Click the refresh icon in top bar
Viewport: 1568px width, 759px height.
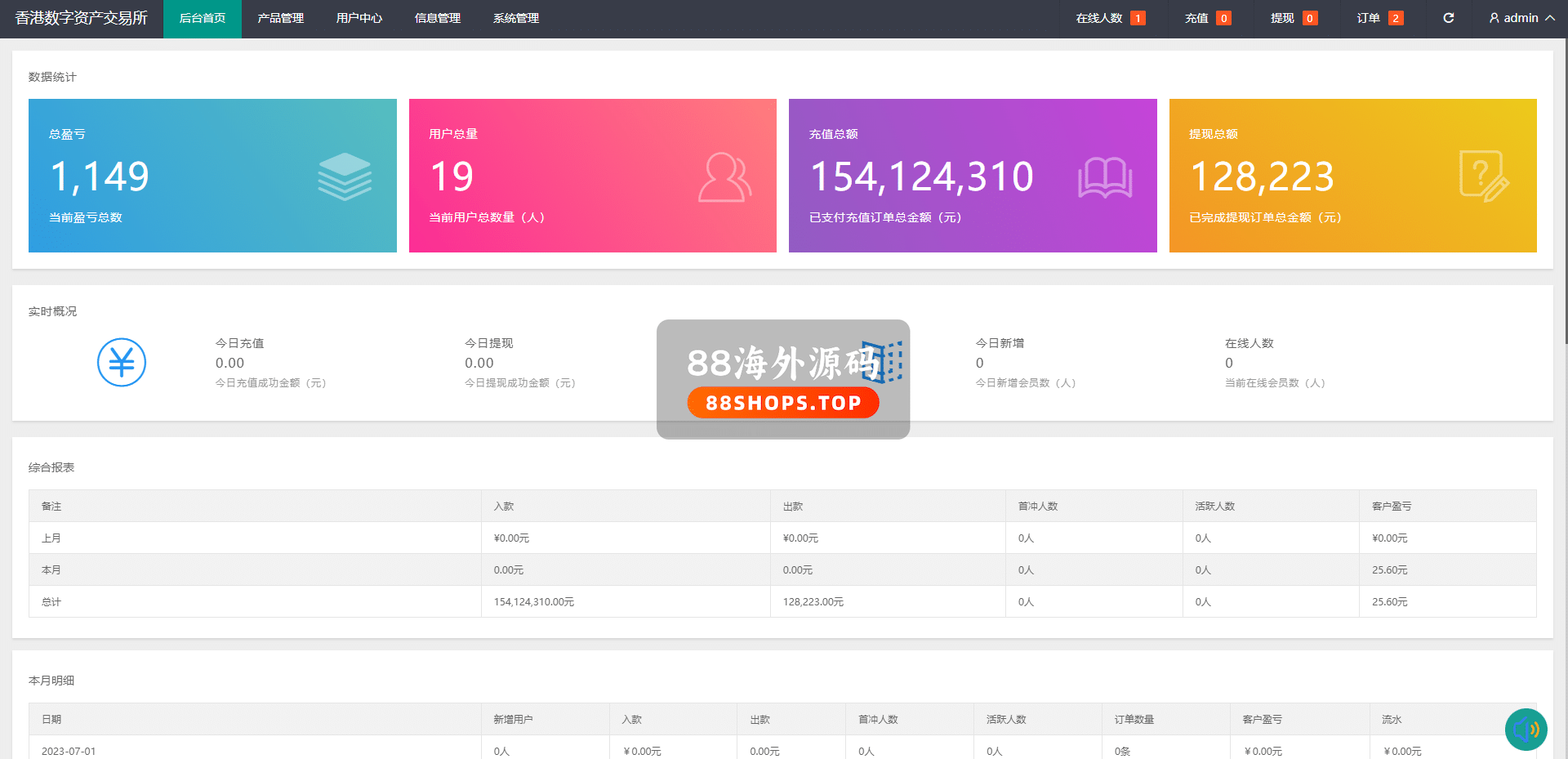(x=1448, y=18)
